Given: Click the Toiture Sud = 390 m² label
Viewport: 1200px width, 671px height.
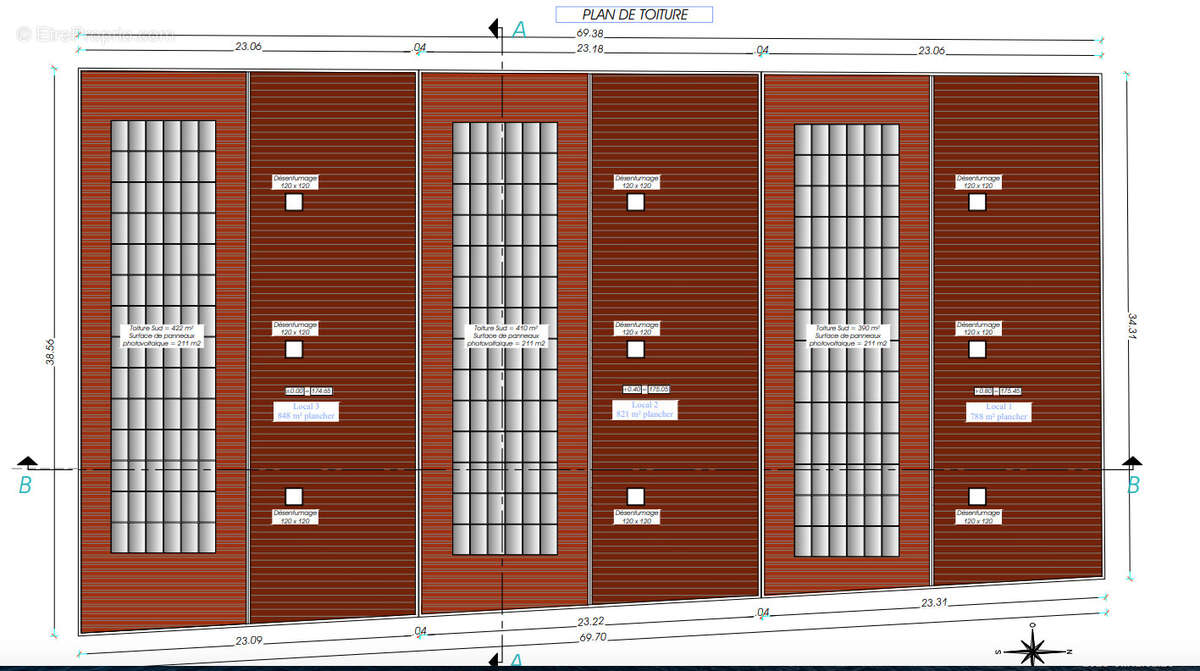Looking at the screenshot, I should tap(850, 335).
